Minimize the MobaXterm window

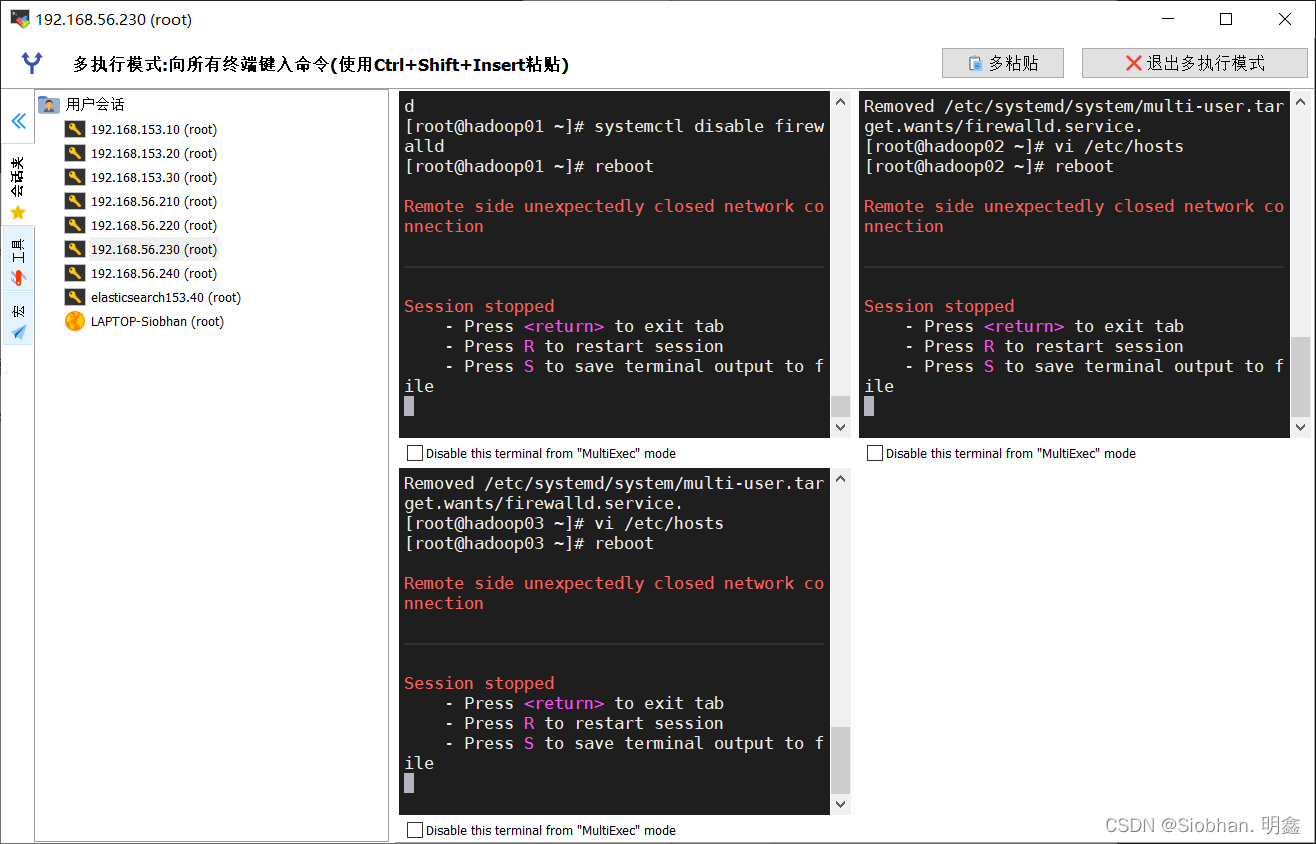1167,19
